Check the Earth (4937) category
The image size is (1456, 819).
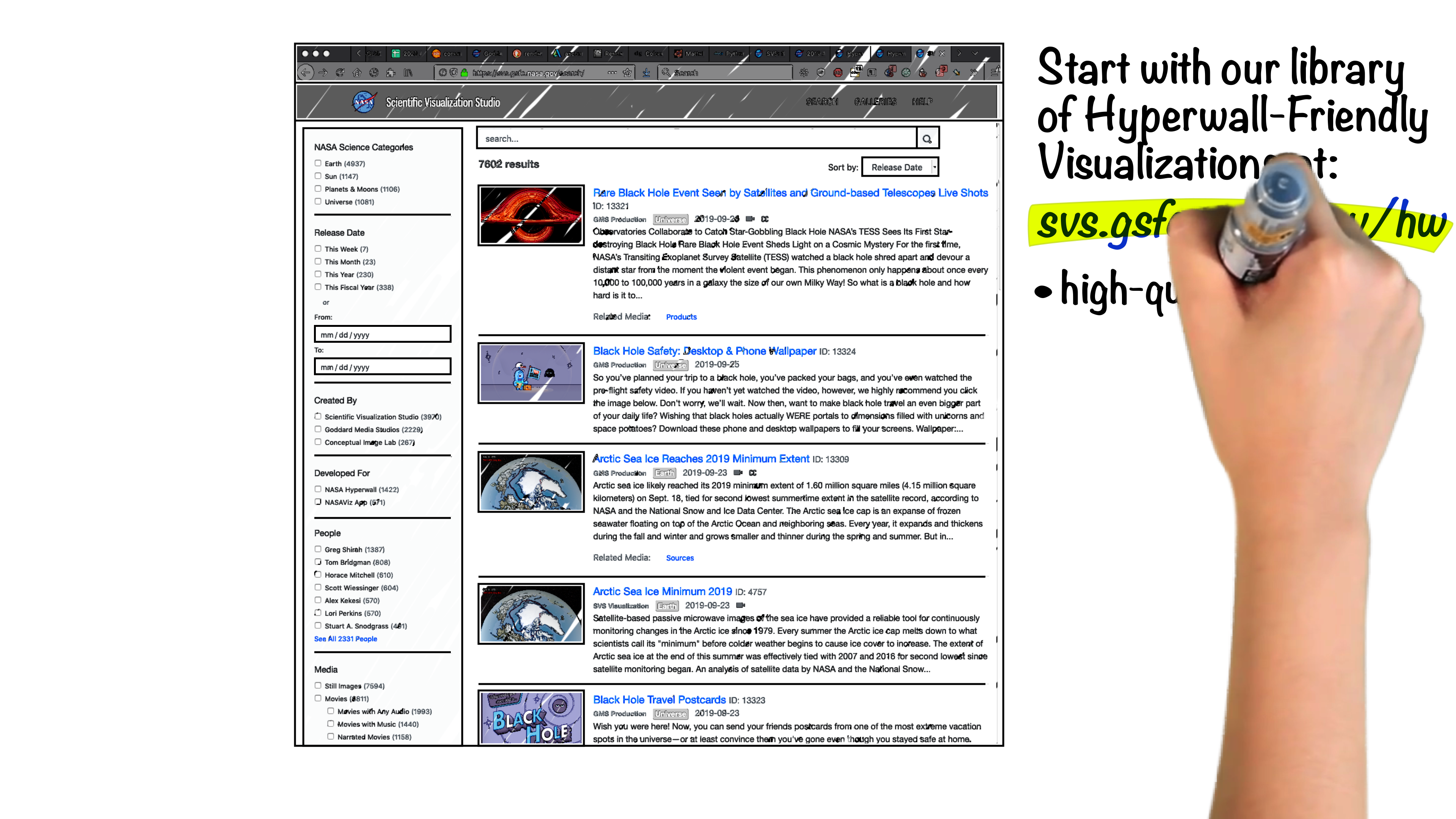pyautogui.click(x=318, y=163)
